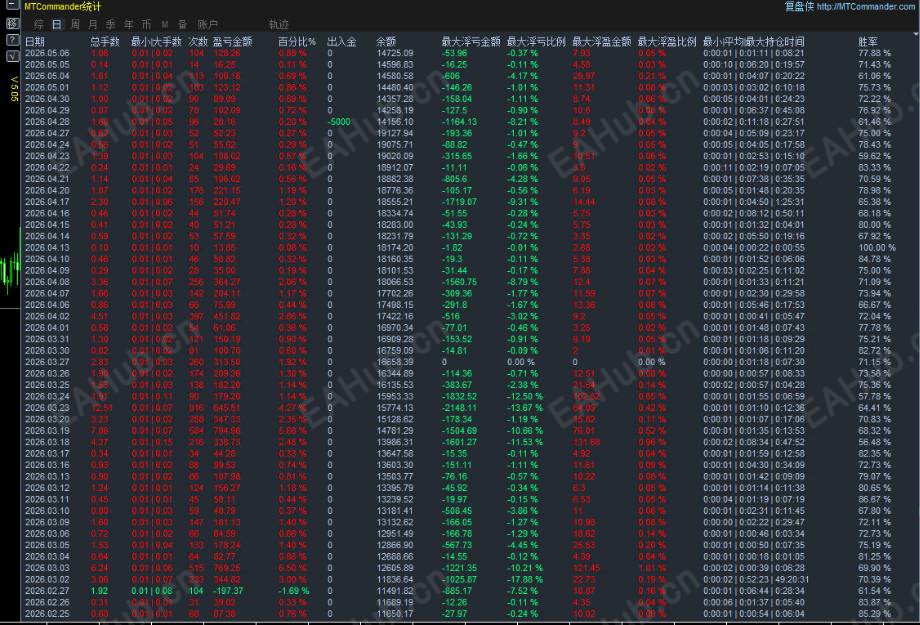Viewport: 920px width, 625px height.
Task: Click the 最大浮亏金额 column header
Action: (x=471, y=42)
